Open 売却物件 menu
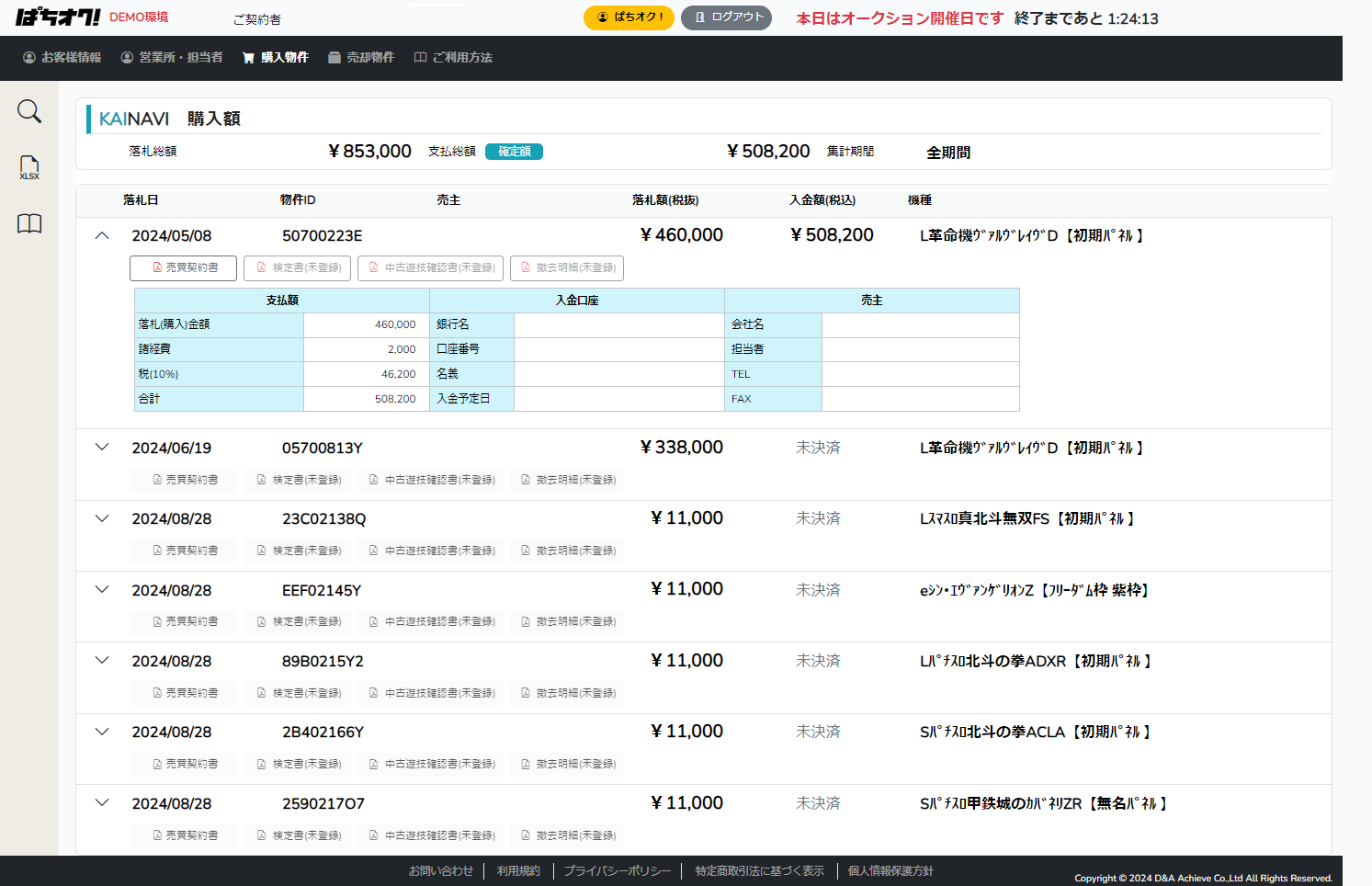Screen dimensions: 1372x886 (361, 57)
